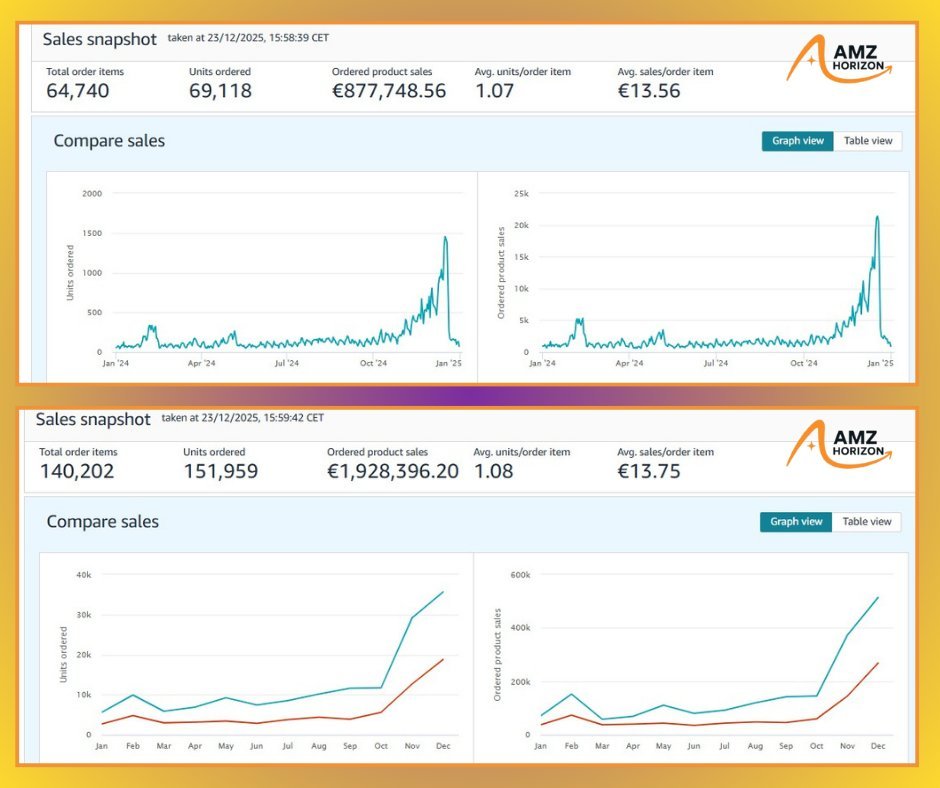Click the €13.56 avg sales value

649,91
